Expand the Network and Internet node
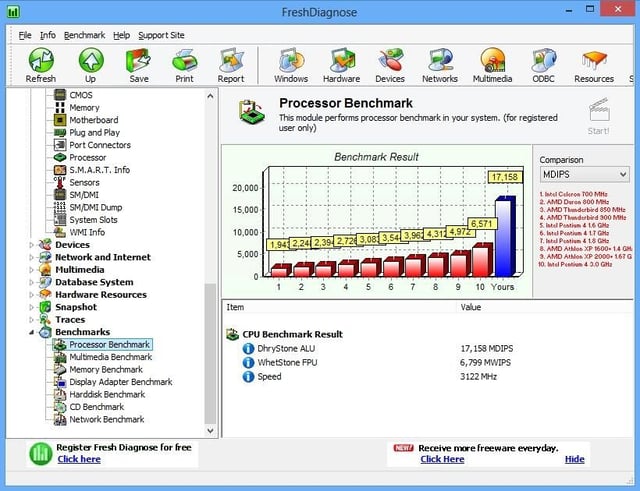The height and width of the screenshot is (491, 640). tap(32, 258)
